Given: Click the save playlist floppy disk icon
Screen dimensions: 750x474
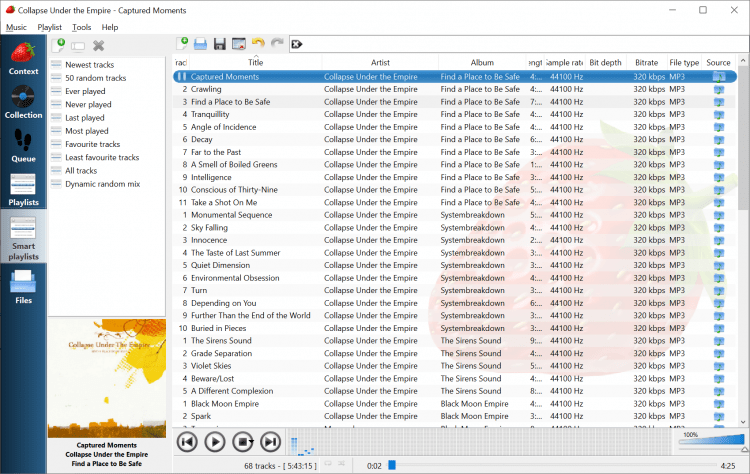Looking at the screenshot, I should point(219,44).
